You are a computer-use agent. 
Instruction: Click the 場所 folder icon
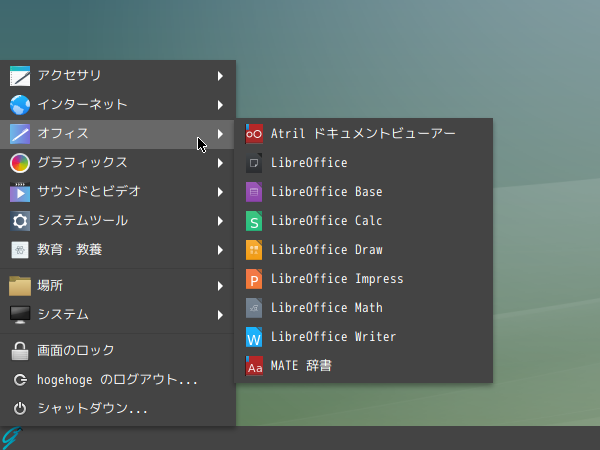[x=20, y=286]
